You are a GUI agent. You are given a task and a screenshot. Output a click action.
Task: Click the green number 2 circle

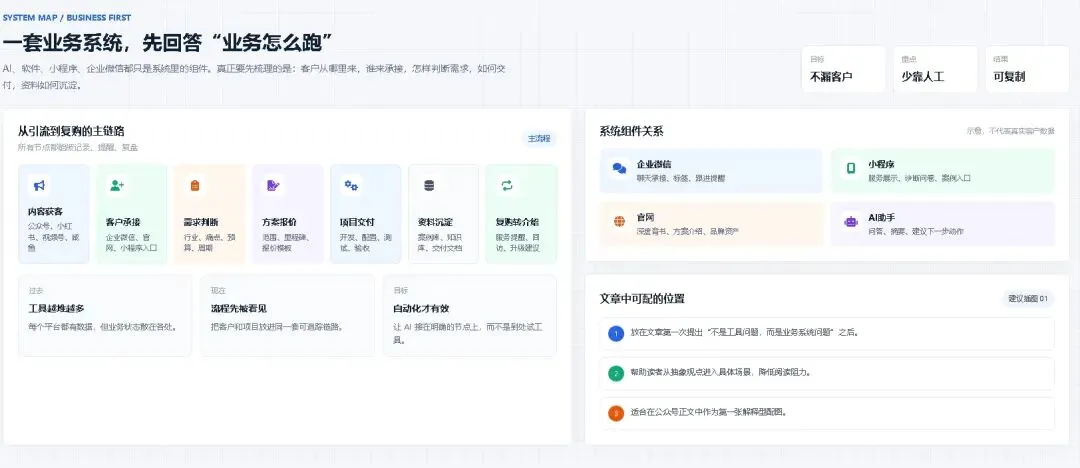click(616, 374)
